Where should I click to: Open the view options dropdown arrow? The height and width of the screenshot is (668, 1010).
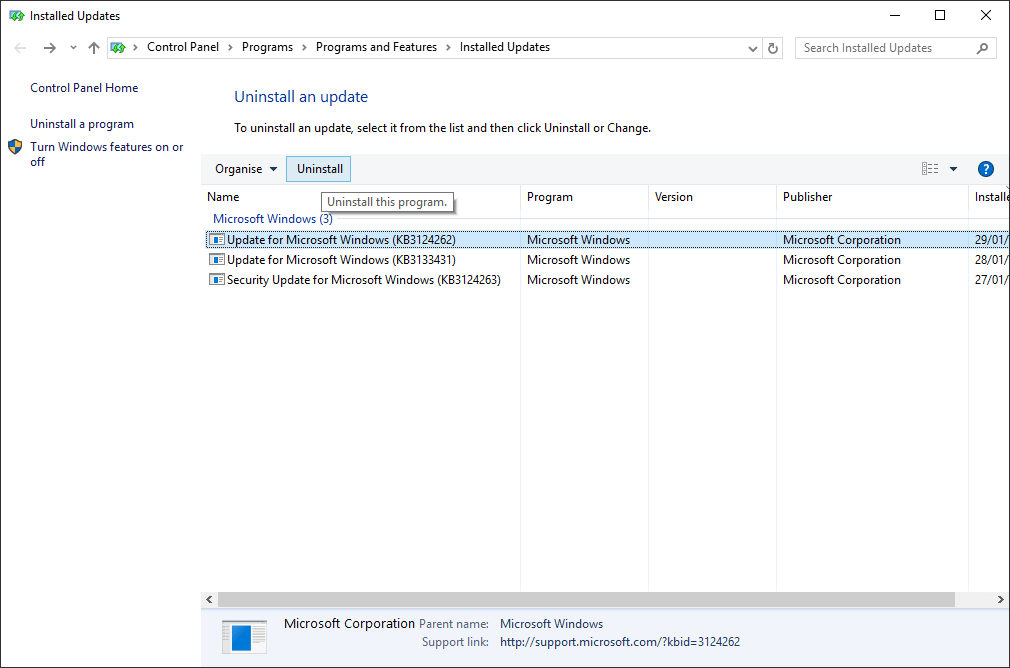point(953,169)
